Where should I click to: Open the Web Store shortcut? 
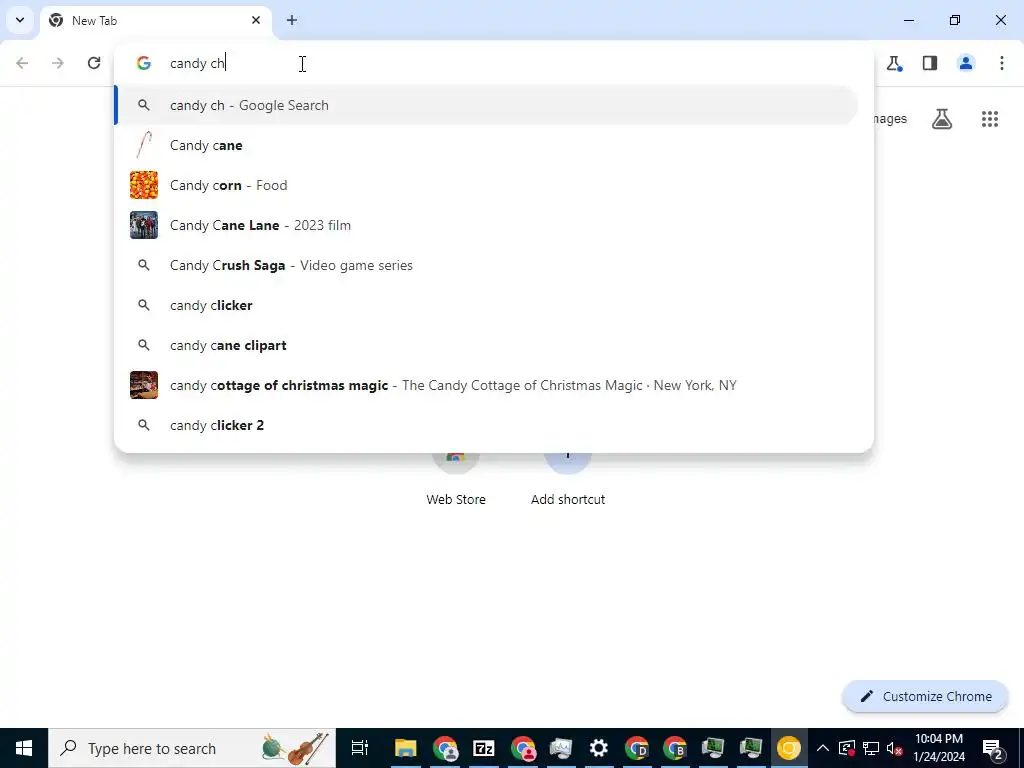[x=456, y=479]
